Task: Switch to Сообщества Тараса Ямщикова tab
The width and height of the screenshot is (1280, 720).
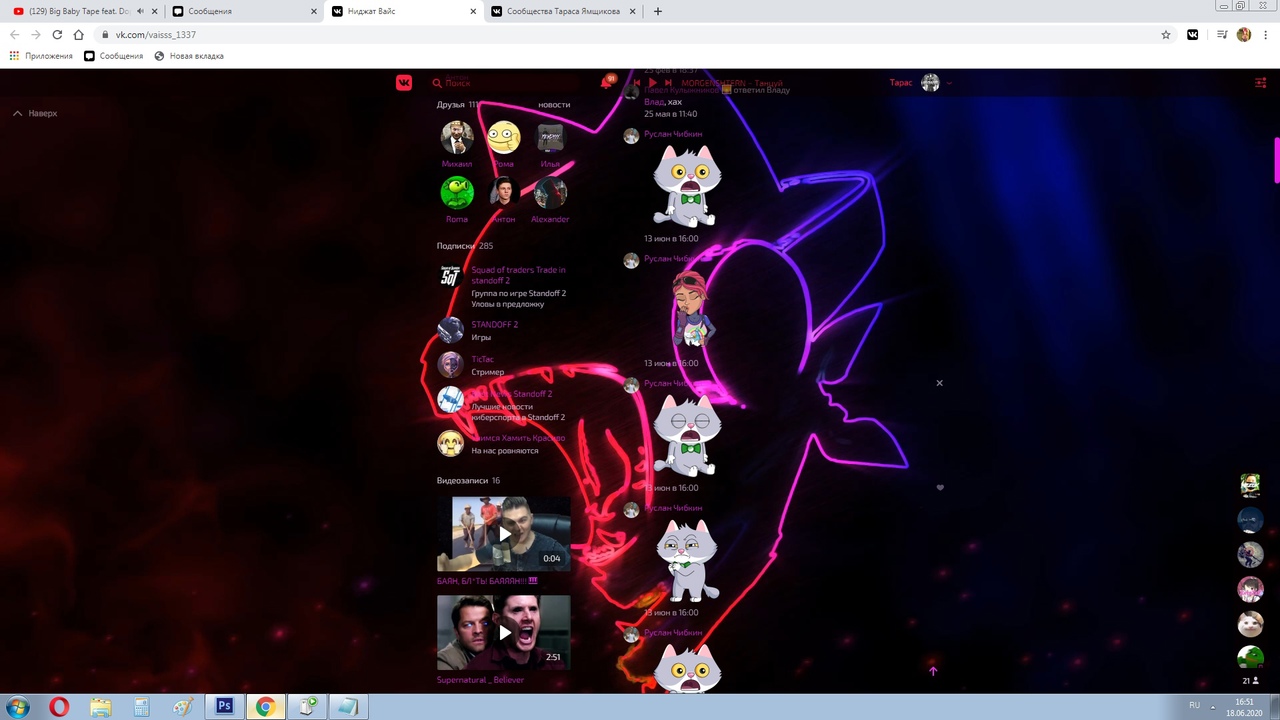Action: [x=564, y=11]
